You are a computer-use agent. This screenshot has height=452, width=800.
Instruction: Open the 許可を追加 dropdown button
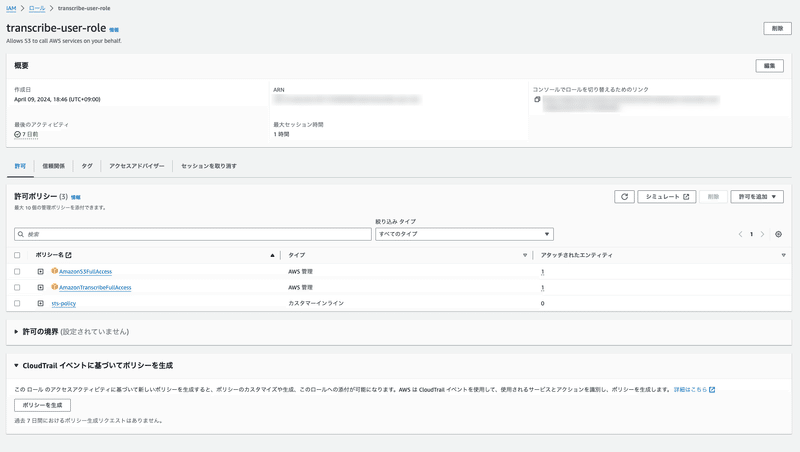point(757,196)
